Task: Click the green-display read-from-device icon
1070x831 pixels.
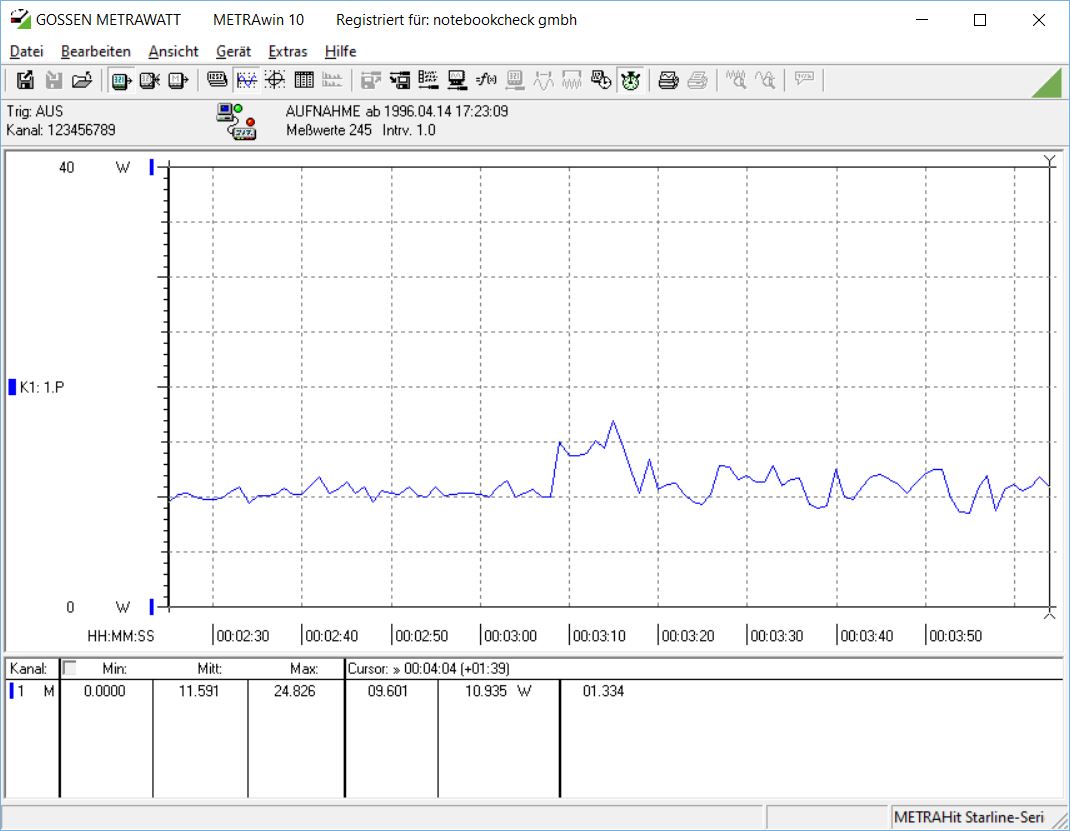Action: coord(121,81)
